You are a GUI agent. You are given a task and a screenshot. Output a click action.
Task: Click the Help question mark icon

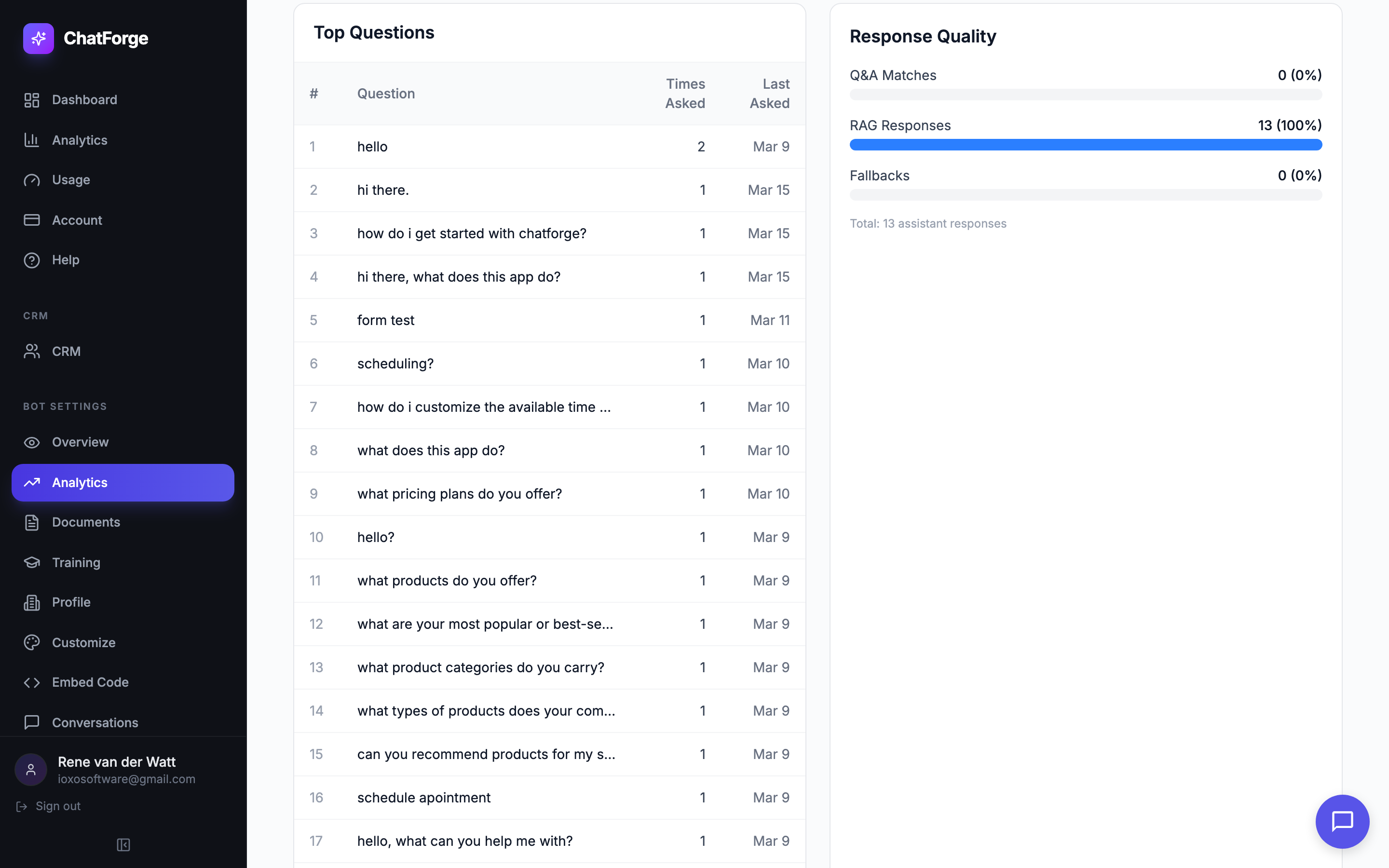pos(31,260)
